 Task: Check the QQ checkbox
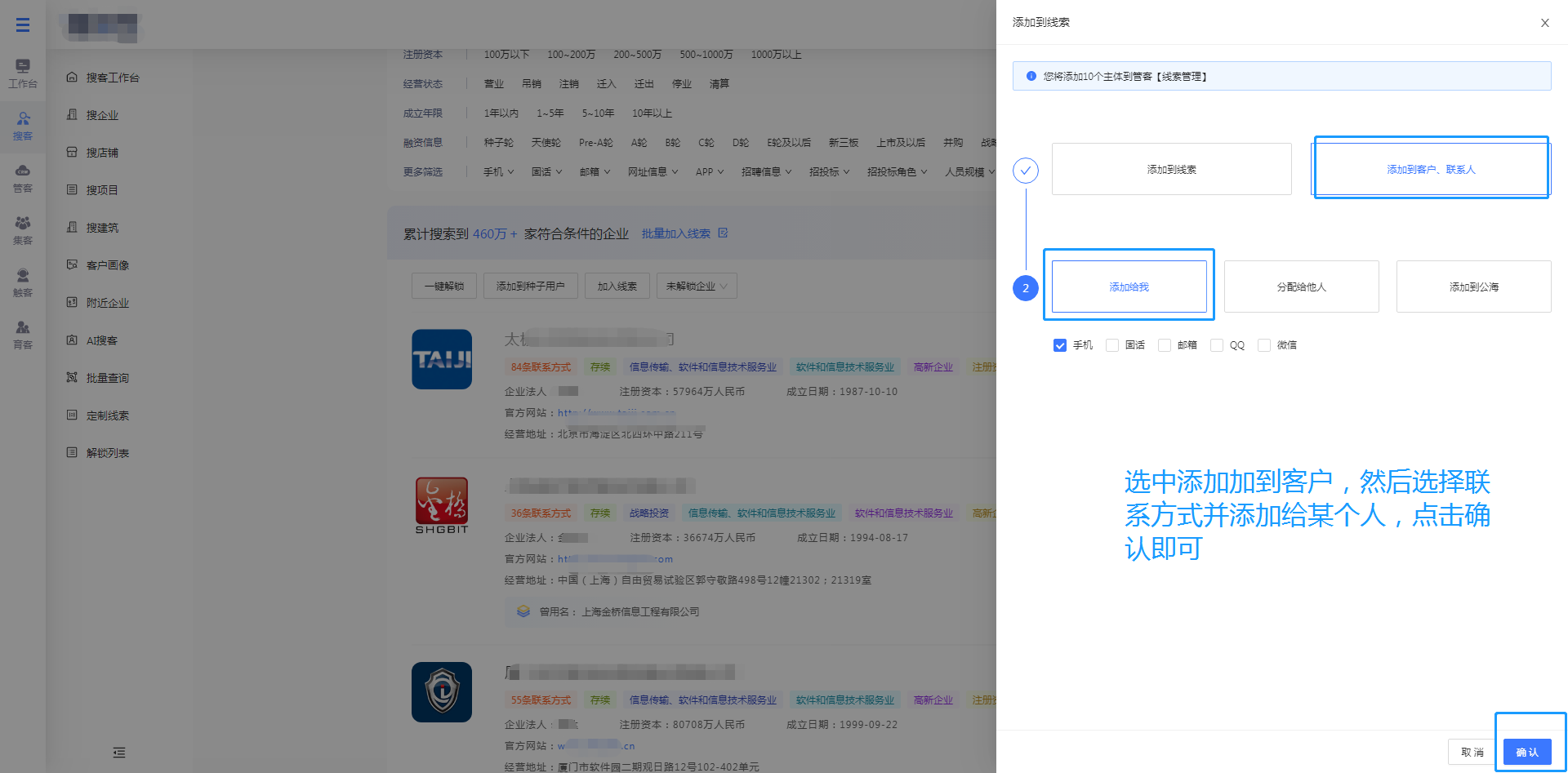point(1217,345)
